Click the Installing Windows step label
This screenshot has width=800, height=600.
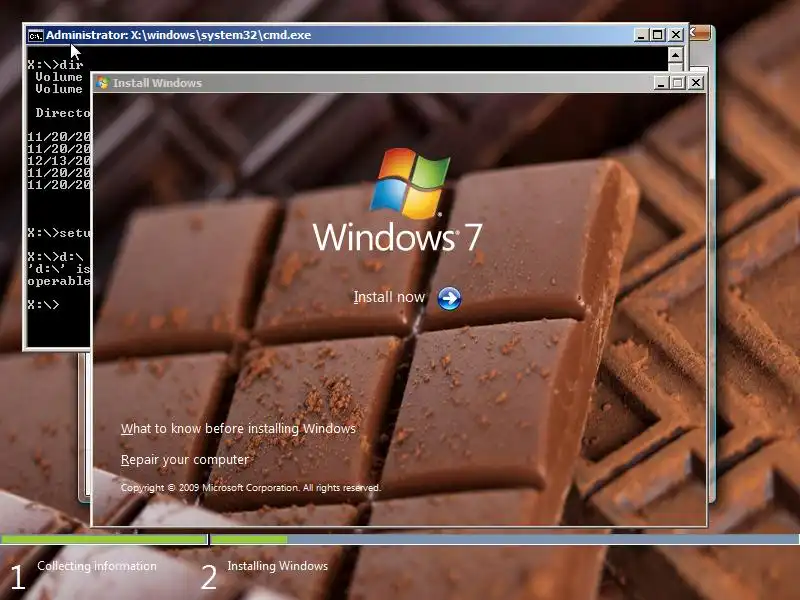click(x=278, y=566)
